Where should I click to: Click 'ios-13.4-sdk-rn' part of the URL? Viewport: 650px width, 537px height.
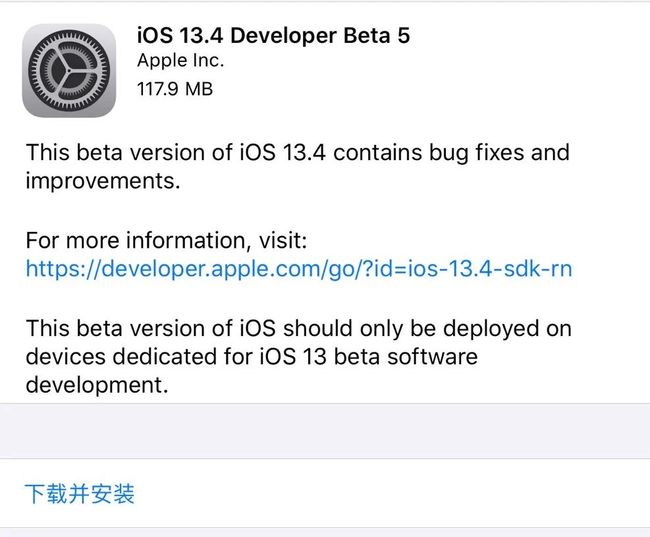[x=490, y=269]
